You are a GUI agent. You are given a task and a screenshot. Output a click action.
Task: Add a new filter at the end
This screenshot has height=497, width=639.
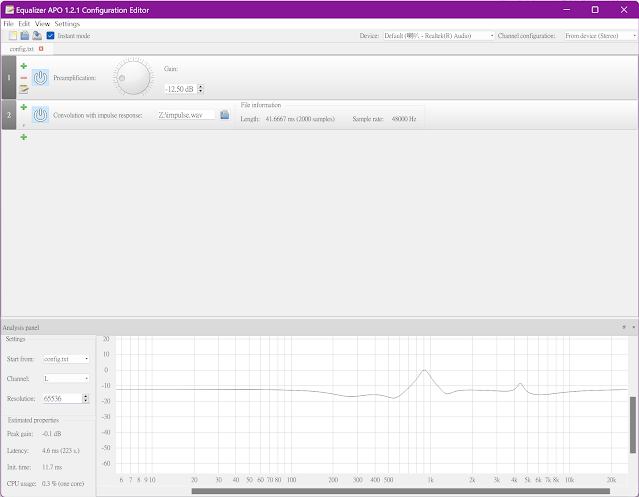pyautogui.click(x=24, y=137)
